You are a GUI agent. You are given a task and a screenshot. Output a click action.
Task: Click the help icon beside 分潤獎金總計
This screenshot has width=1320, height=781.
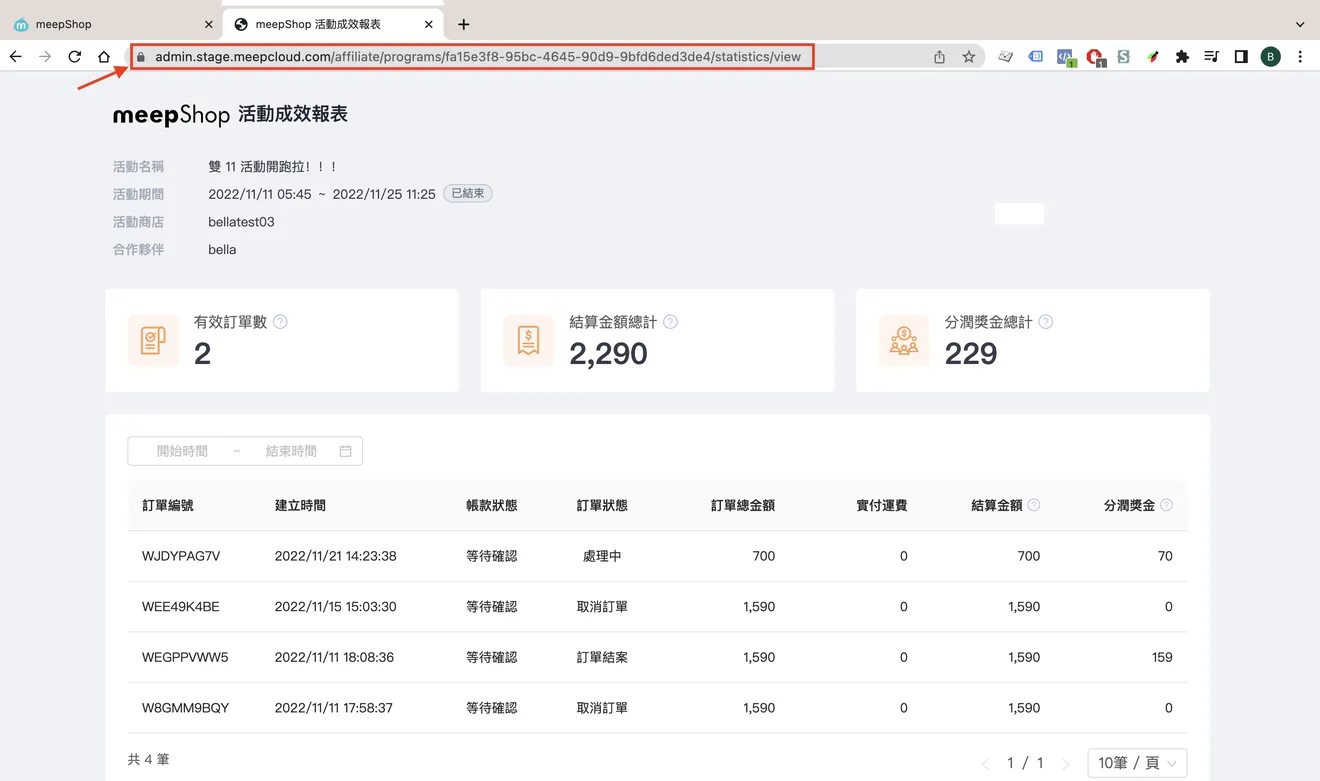click(x=1045, y=322)
